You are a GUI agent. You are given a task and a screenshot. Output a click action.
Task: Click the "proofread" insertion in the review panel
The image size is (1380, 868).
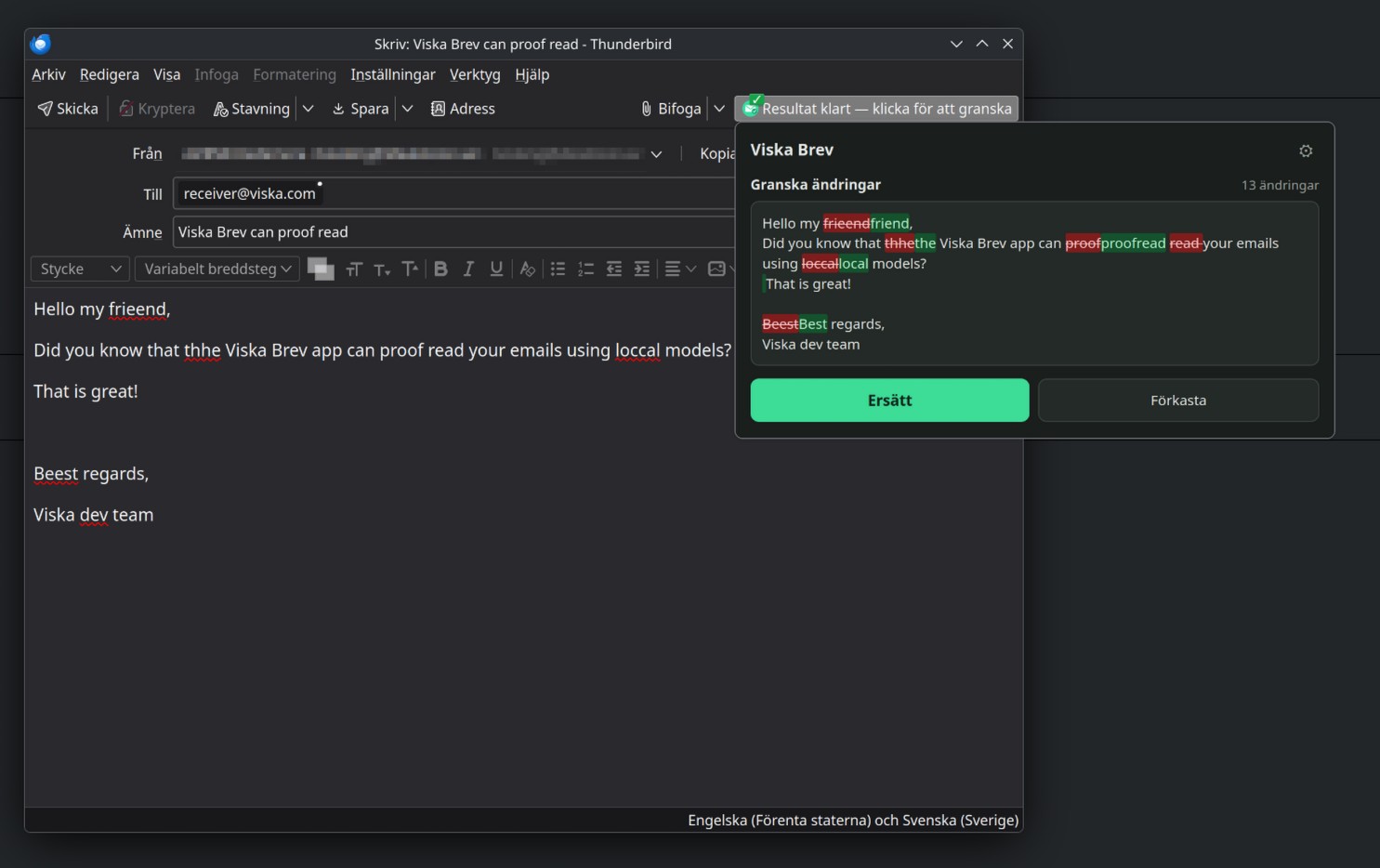pos(1133,243)
